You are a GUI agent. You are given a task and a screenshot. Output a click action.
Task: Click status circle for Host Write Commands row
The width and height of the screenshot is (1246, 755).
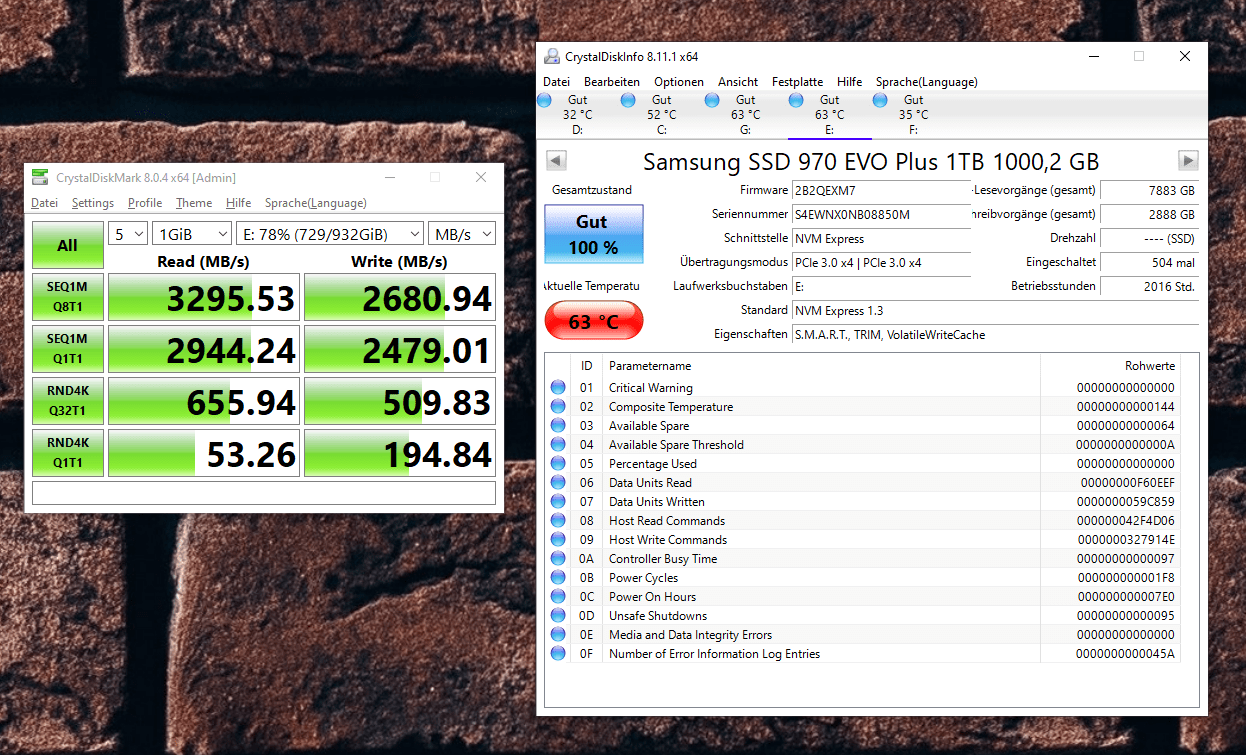click(558, 539)
